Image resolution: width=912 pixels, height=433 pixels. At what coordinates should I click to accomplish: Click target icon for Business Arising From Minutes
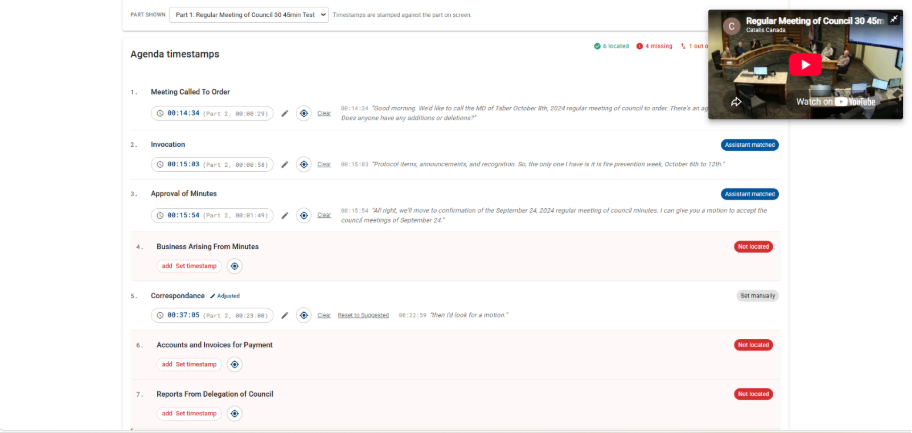tap(234, 266)
